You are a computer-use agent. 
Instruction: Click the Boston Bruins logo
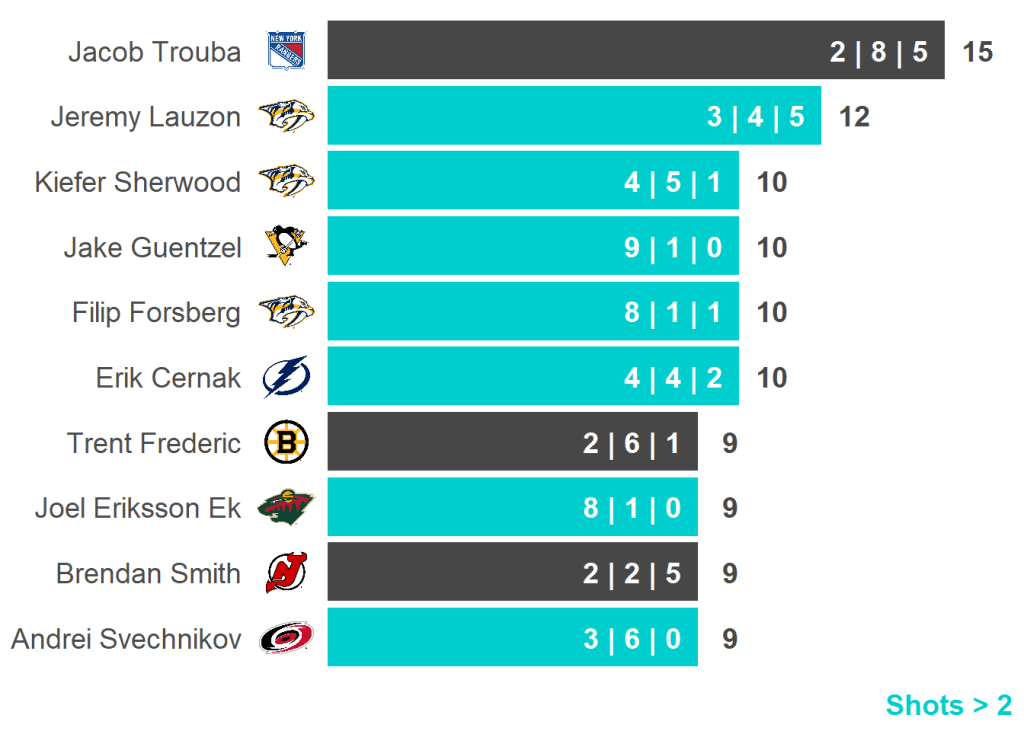pos(286,443)
